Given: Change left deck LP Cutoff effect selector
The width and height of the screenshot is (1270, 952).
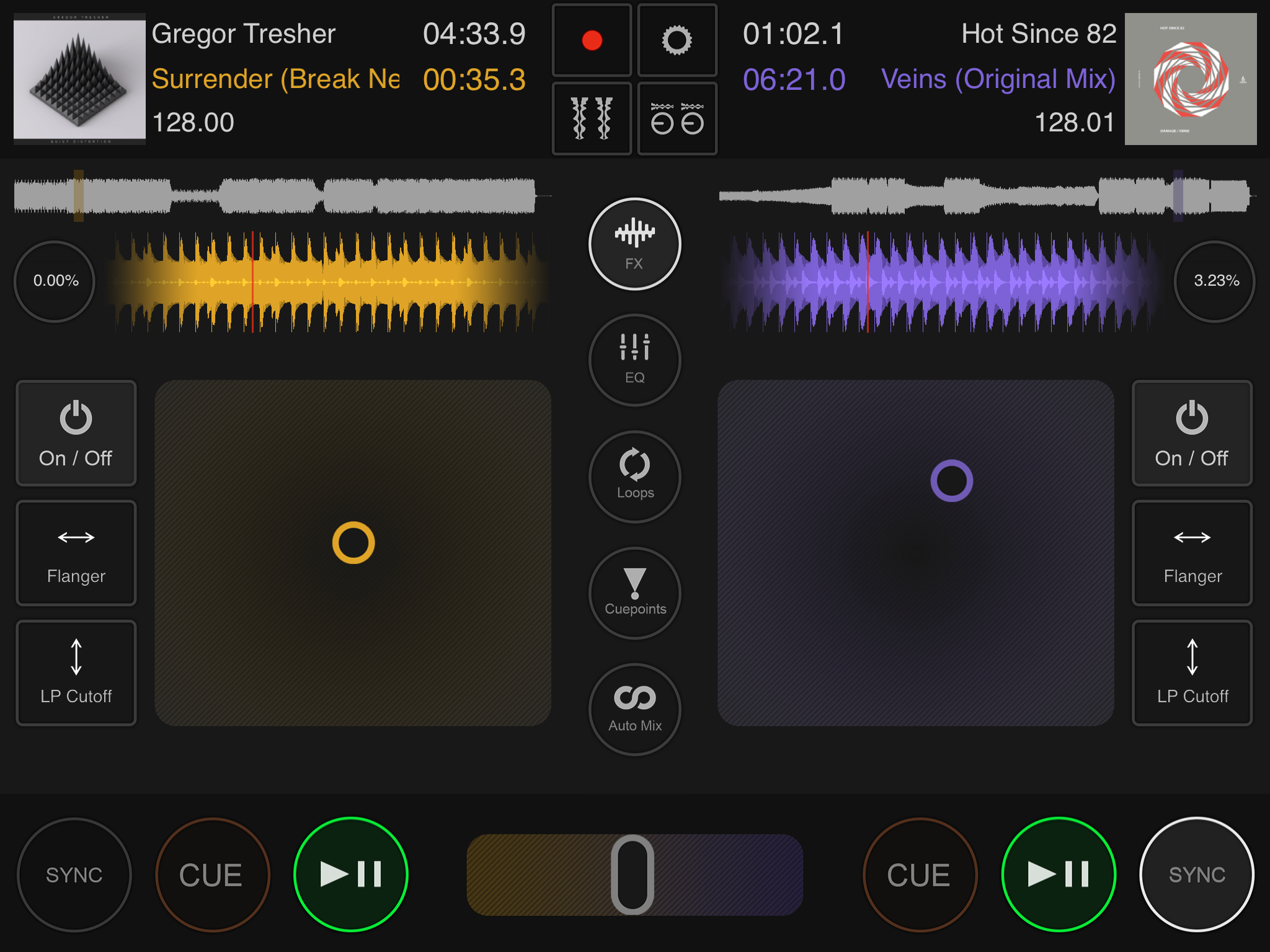Looking at the screenshot, I should click(76, 672).
